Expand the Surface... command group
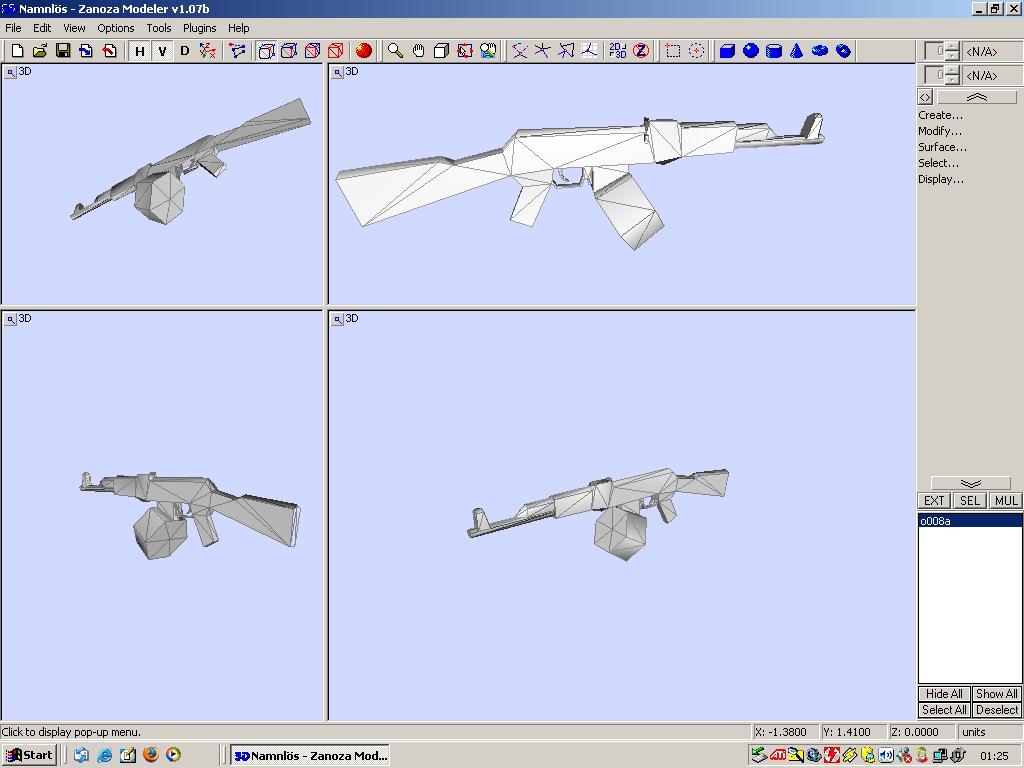The height and width of the screenshot is (768, 1024). click(942, 147)
